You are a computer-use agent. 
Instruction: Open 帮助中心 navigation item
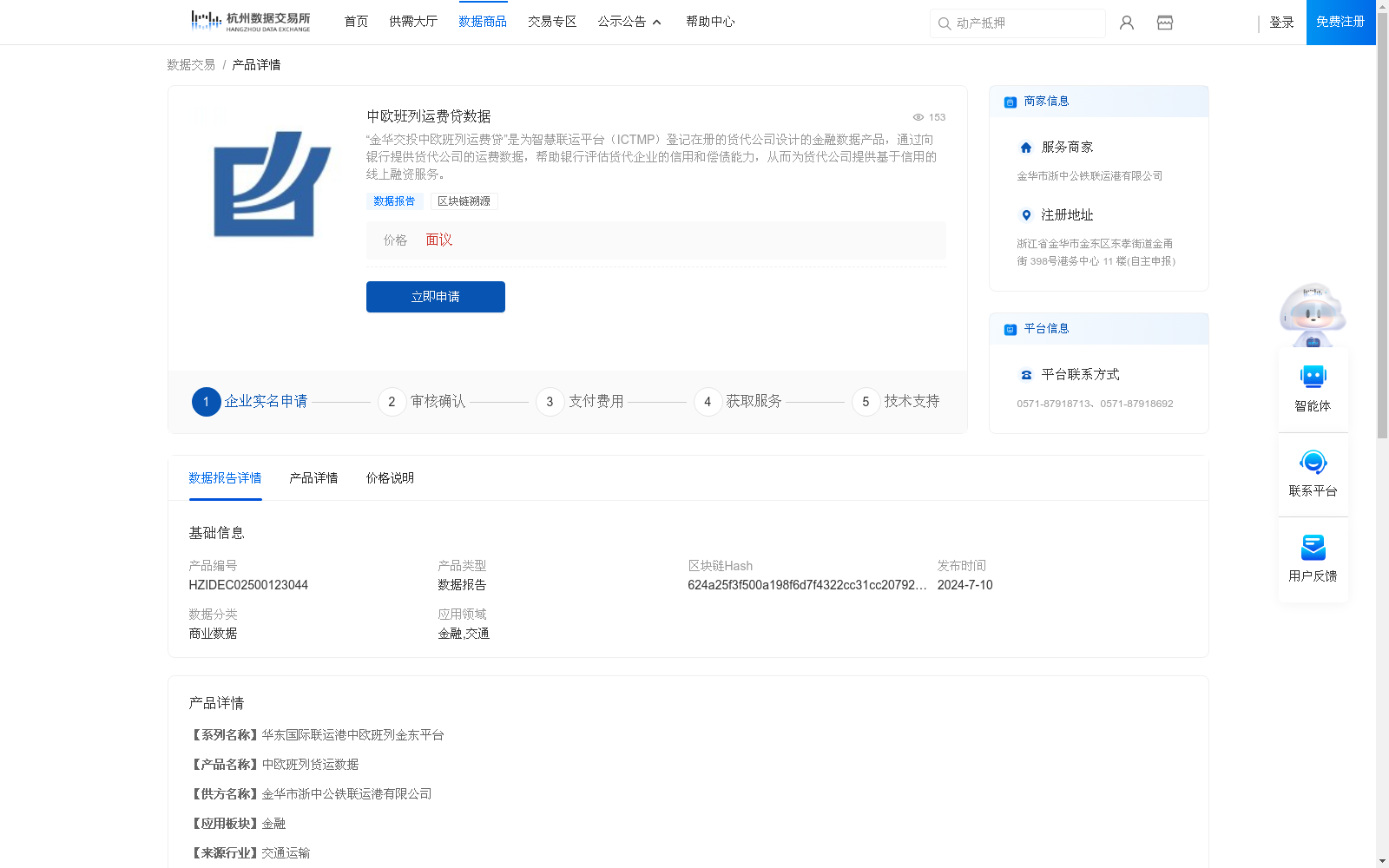point(710,22)
